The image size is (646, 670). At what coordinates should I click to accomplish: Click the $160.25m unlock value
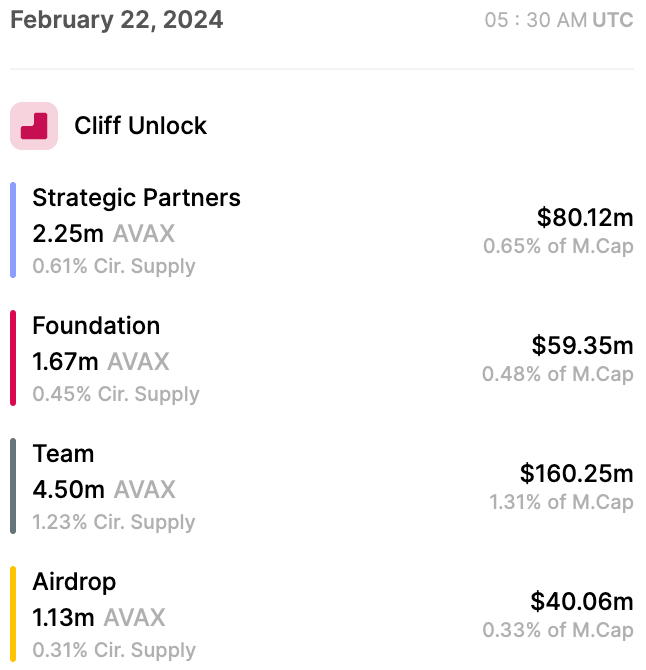tap(577, 473)
